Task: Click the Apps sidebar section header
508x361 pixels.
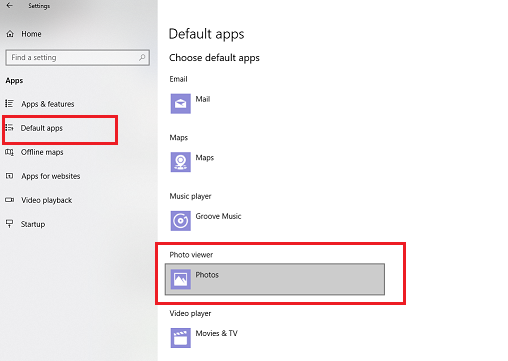Action: (14, 81)
